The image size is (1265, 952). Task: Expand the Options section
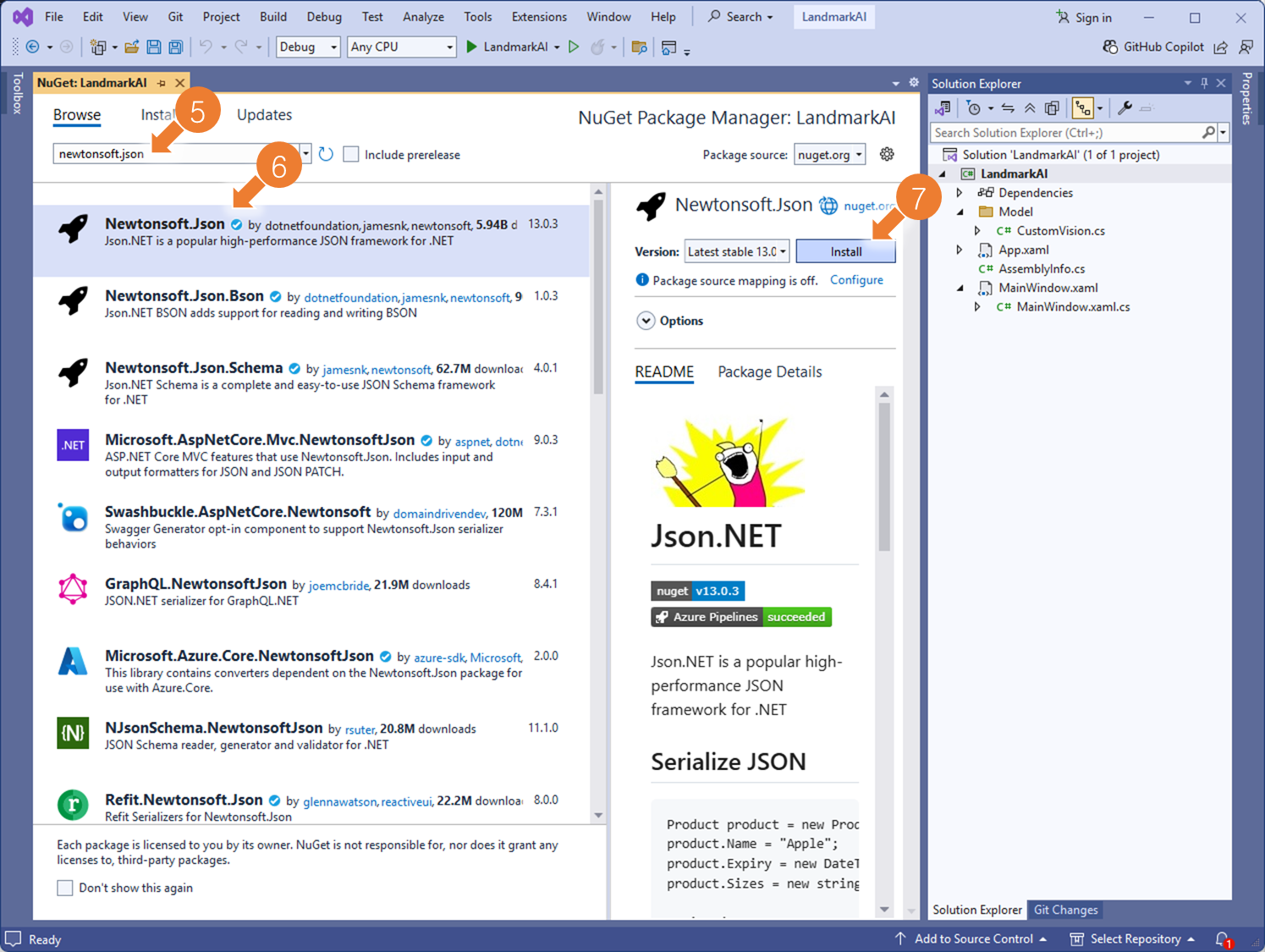(x=646, y=321)
